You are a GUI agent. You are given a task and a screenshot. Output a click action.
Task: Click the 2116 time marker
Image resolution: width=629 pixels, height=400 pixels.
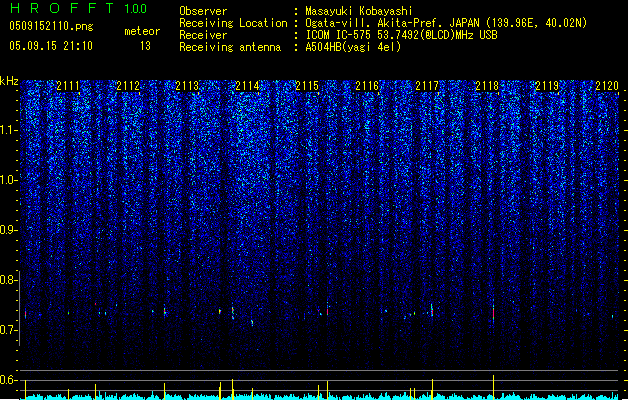click(367, 86)
